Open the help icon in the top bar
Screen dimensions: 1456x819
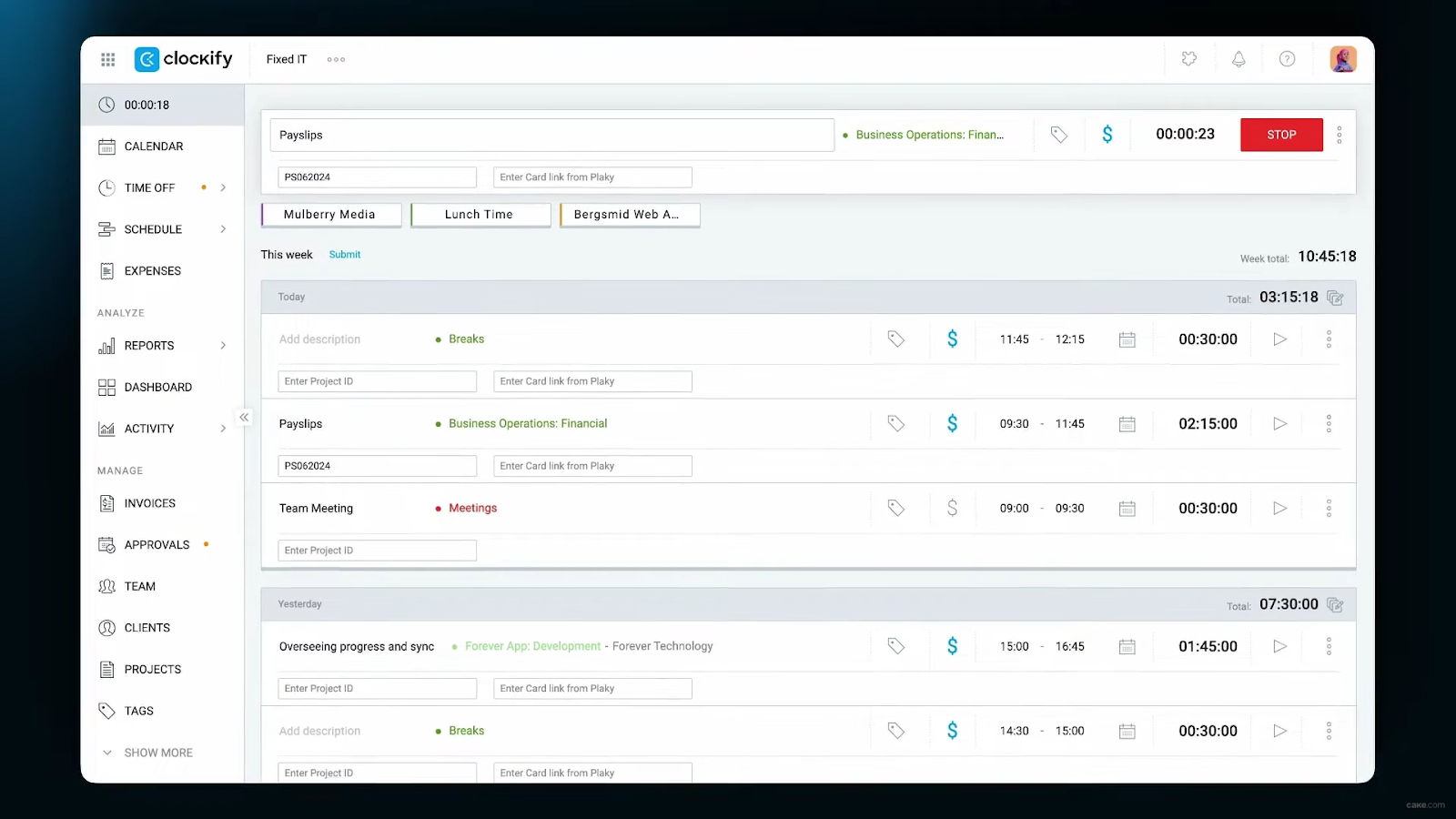click(1287, 59)
